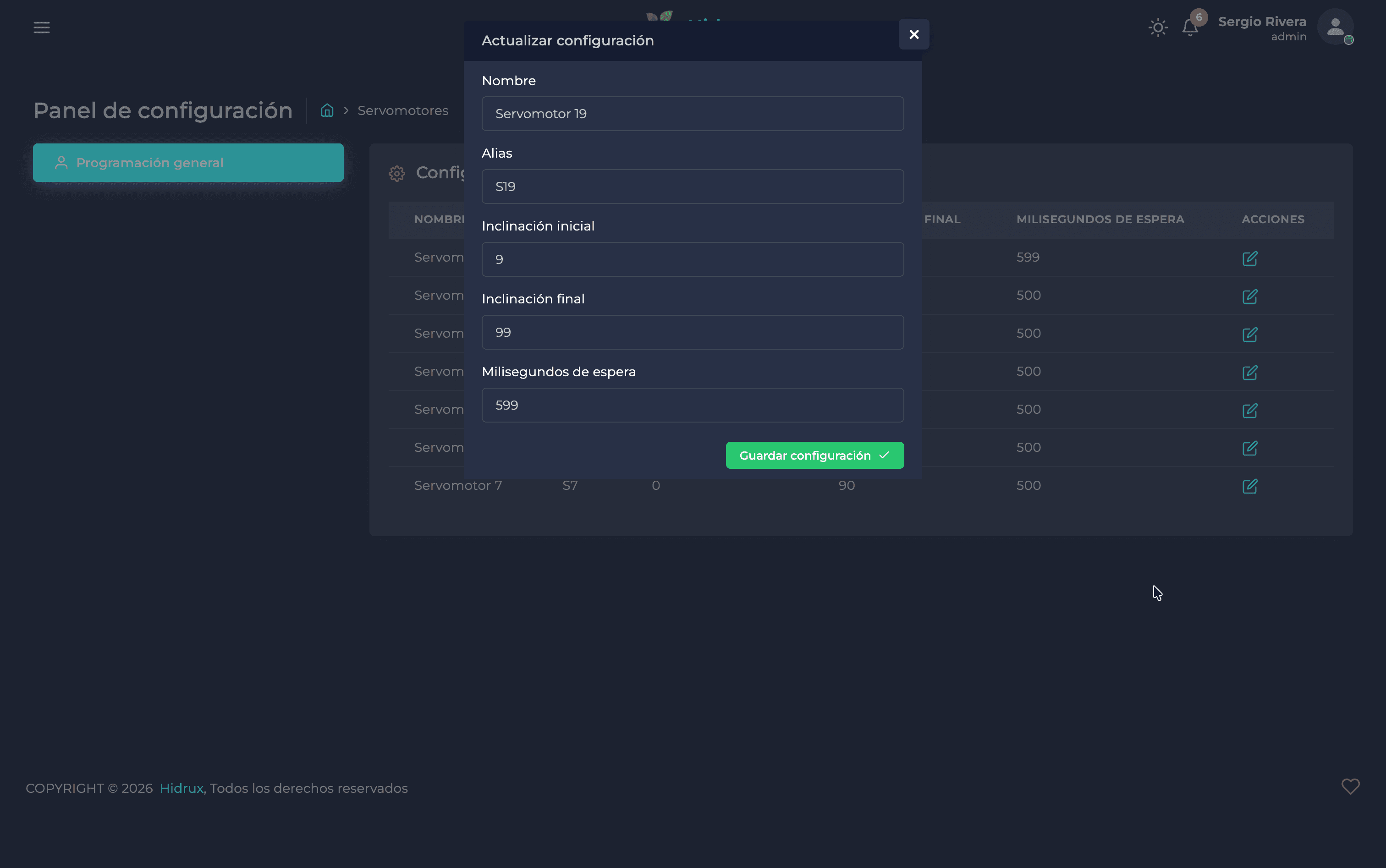Click the heart icon in the footer
1386x868 pixels.
[x=1350, y=786]
